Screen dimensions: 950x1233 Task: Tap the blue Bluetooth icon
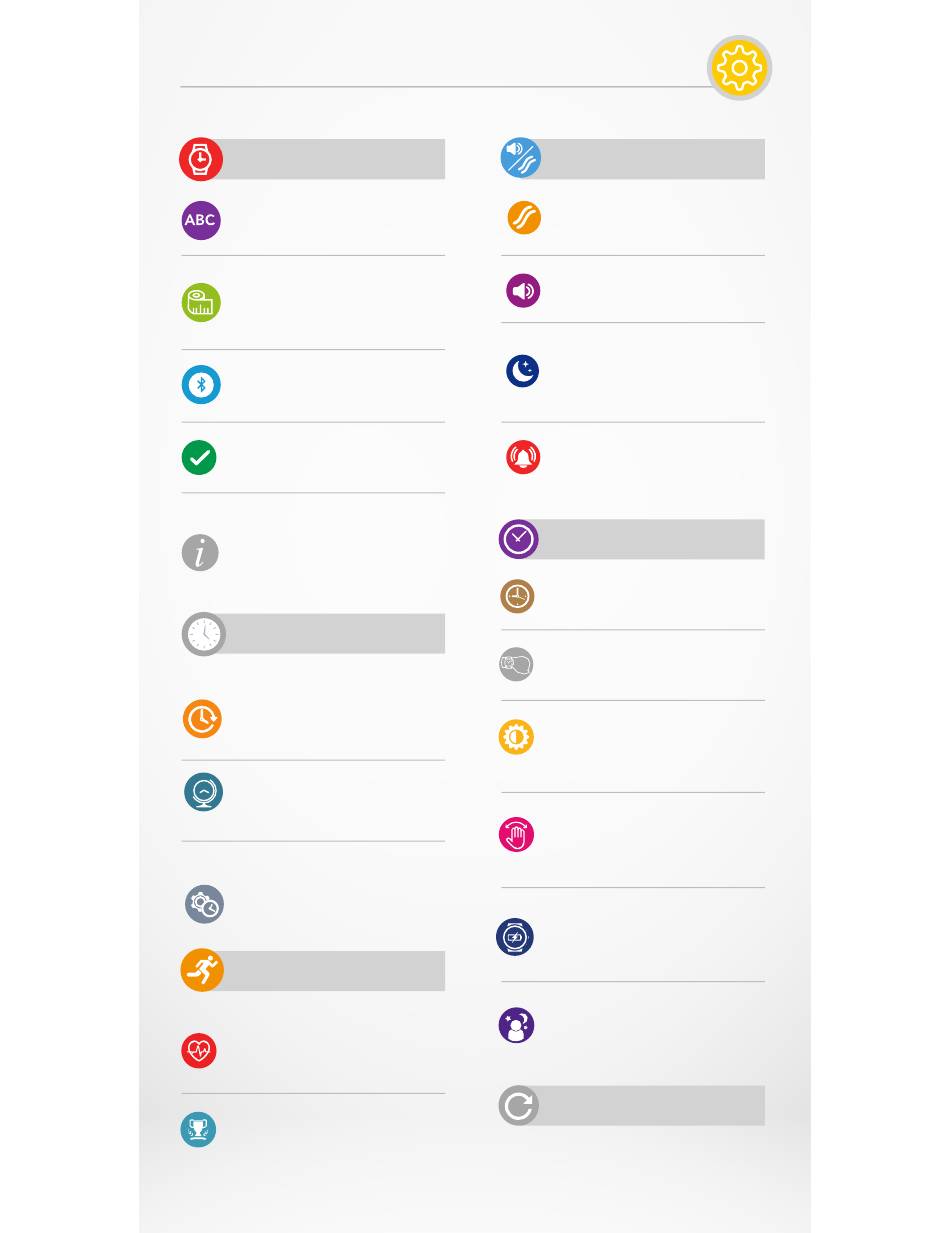tap(201, 385)
